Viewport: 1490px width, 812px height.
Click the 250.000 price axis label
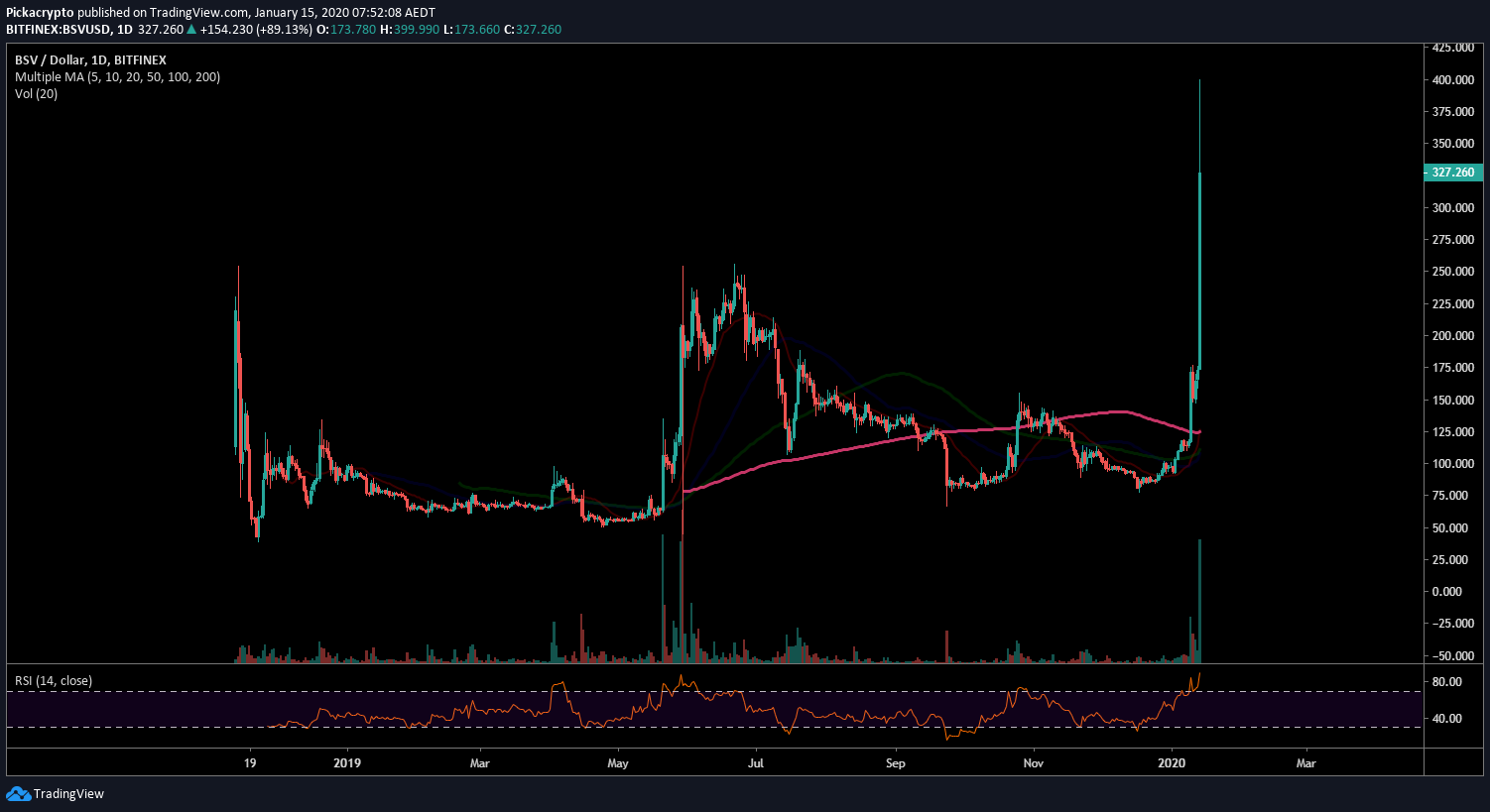coord(1453,272)
